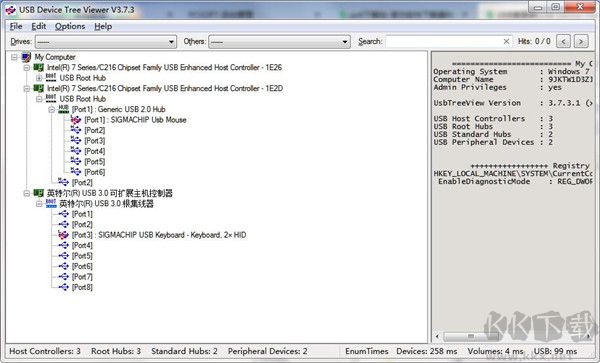
Task: Collapse the 1E2D host controller node
Action: 26,88
